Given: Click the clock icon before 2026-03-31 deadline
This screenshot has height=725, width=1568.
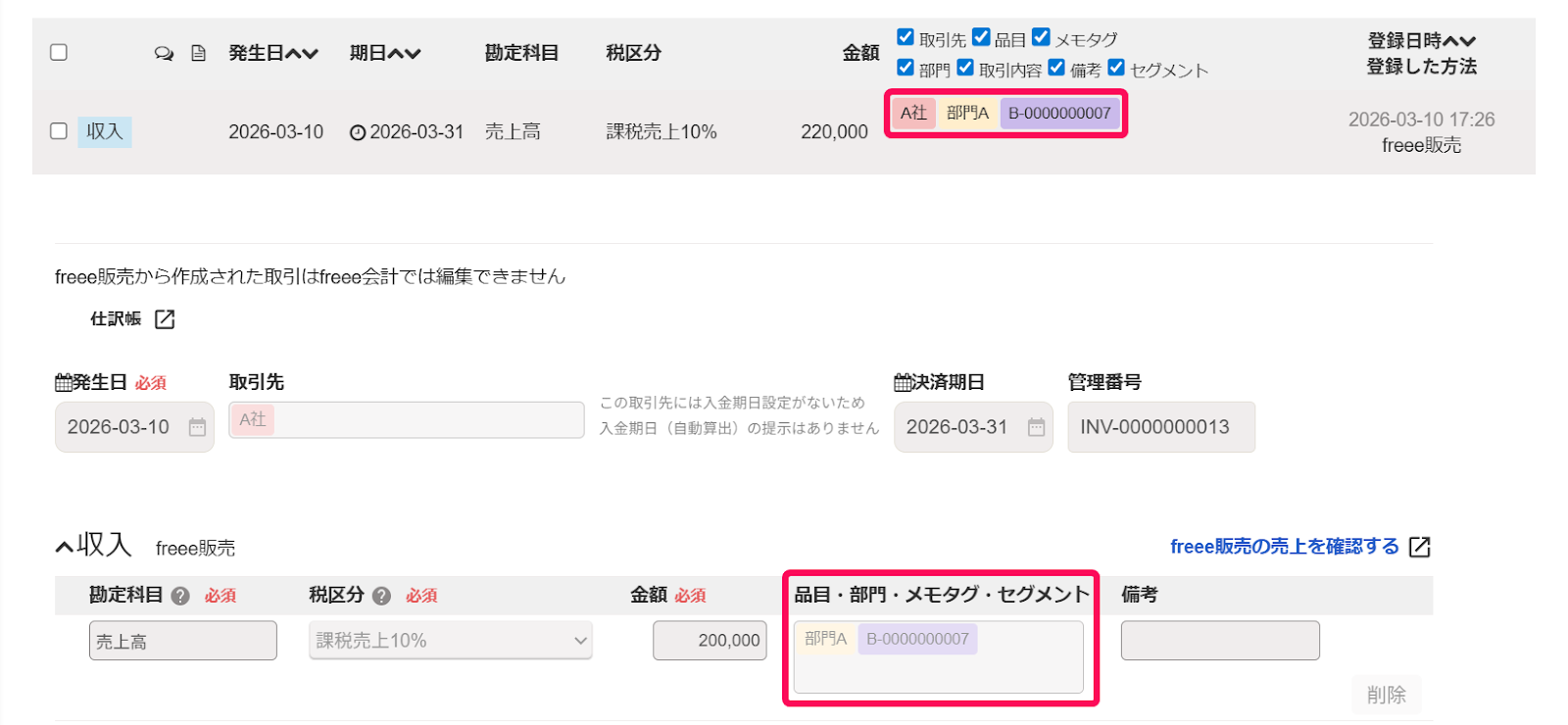Looking at the screenshot, I should (358, 132).
